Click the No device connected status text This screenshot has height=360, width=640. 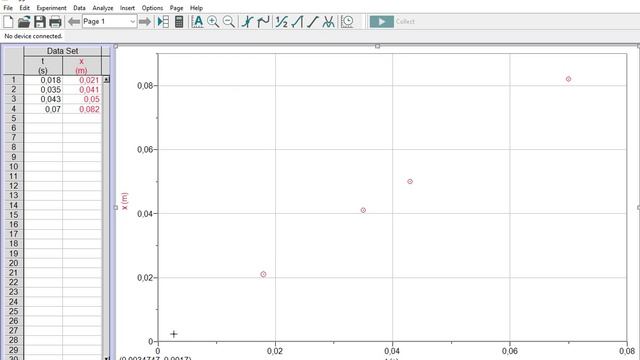point(33,36)
